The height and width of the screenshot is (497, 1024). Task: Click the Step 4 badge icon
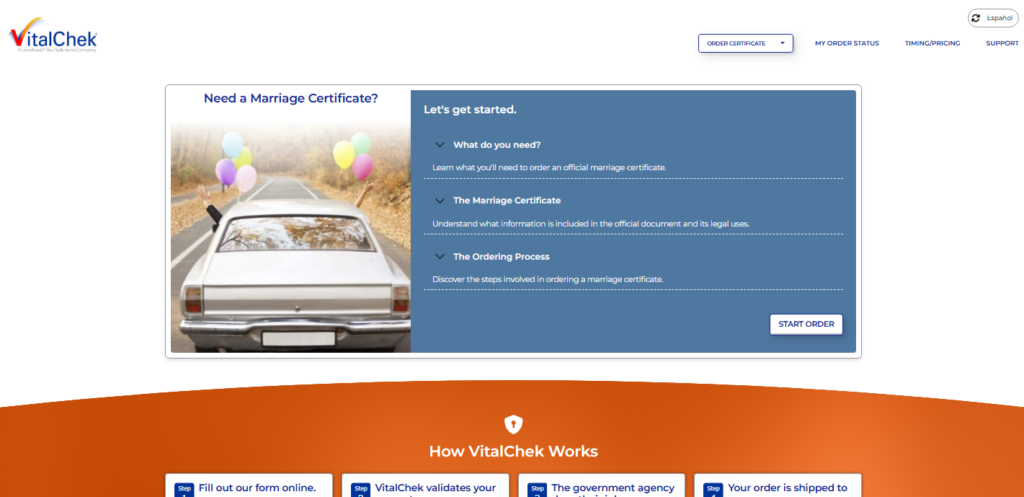[714, 489]
